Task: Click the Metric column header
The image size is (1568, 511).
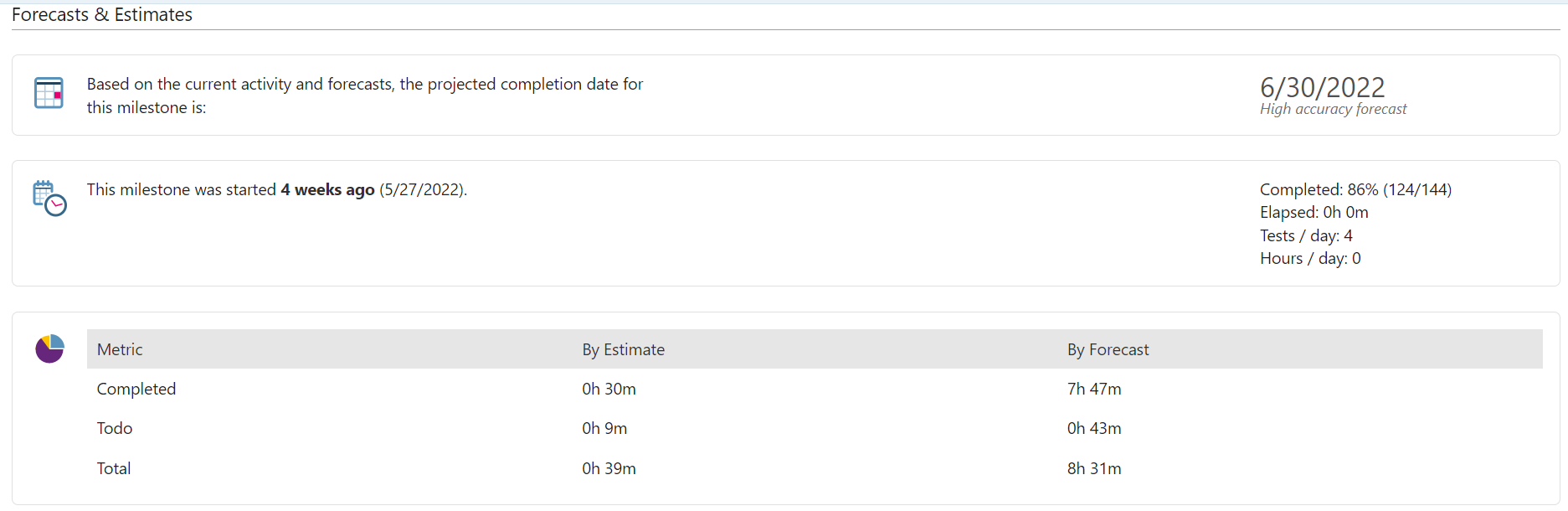Action: point(120,350)
